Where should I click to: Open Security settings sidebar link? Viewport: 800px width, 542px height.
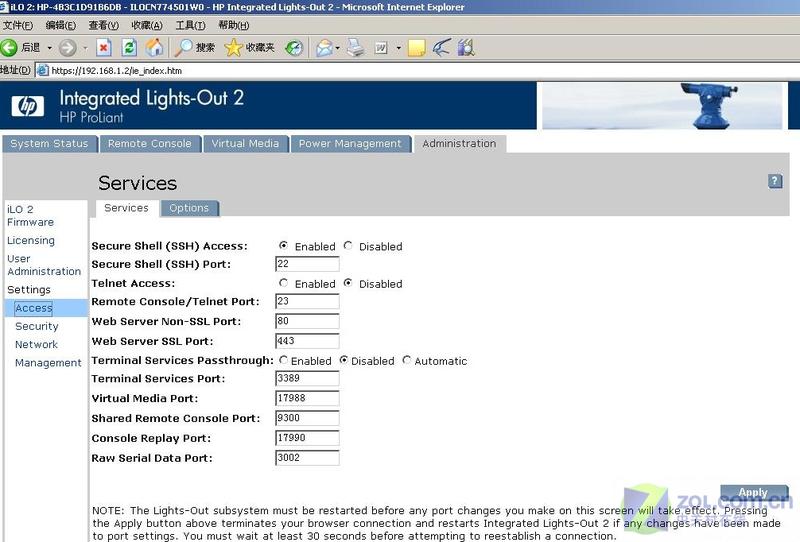[37, 326]
